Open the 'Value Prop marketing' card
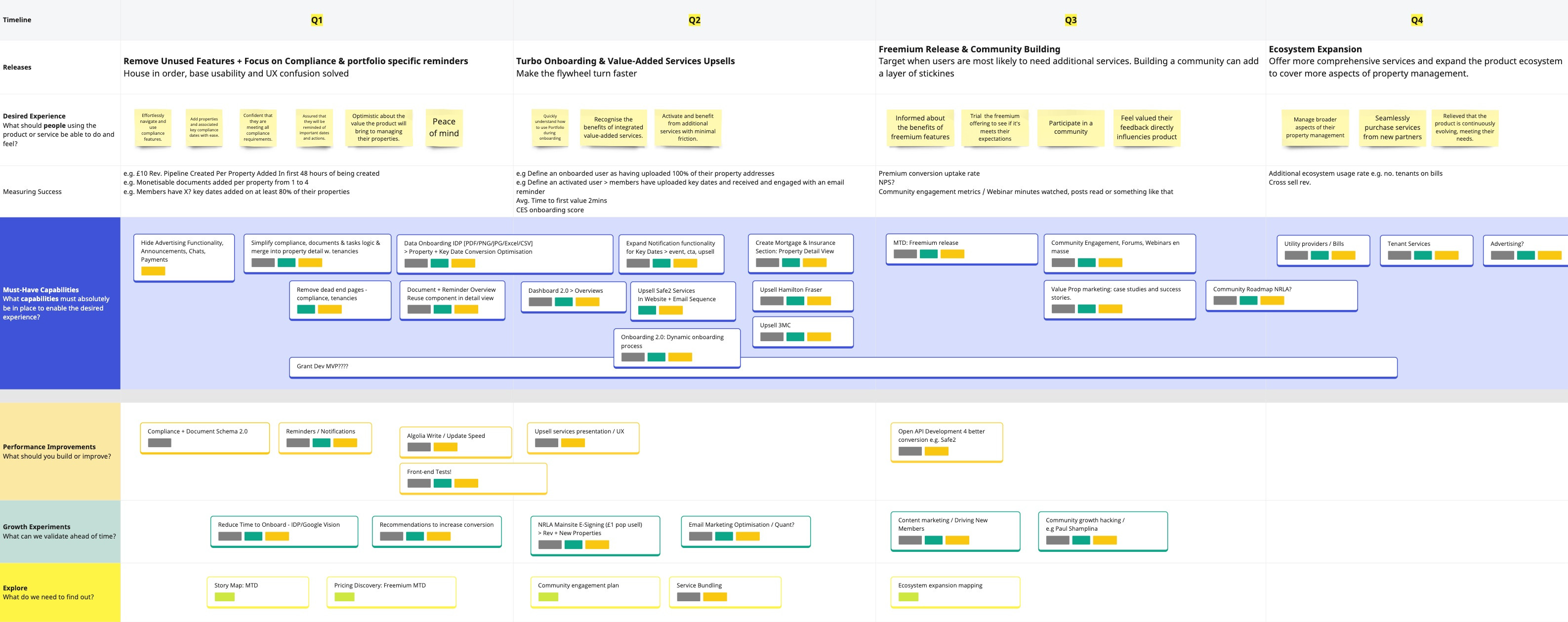Image resolution: width=1568 pixels, height=622 pixels. (x=1119, y=300)
